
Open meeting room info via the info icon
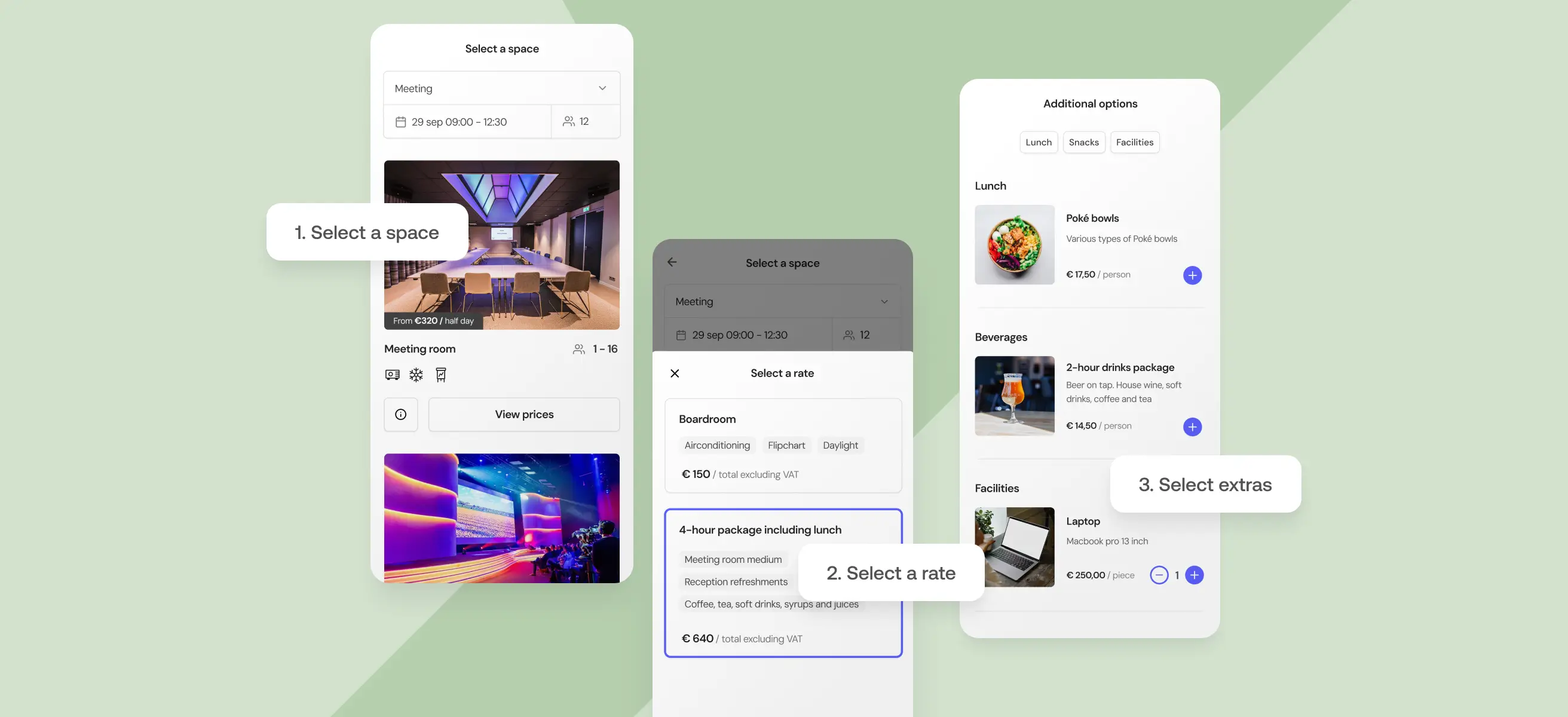400,415
